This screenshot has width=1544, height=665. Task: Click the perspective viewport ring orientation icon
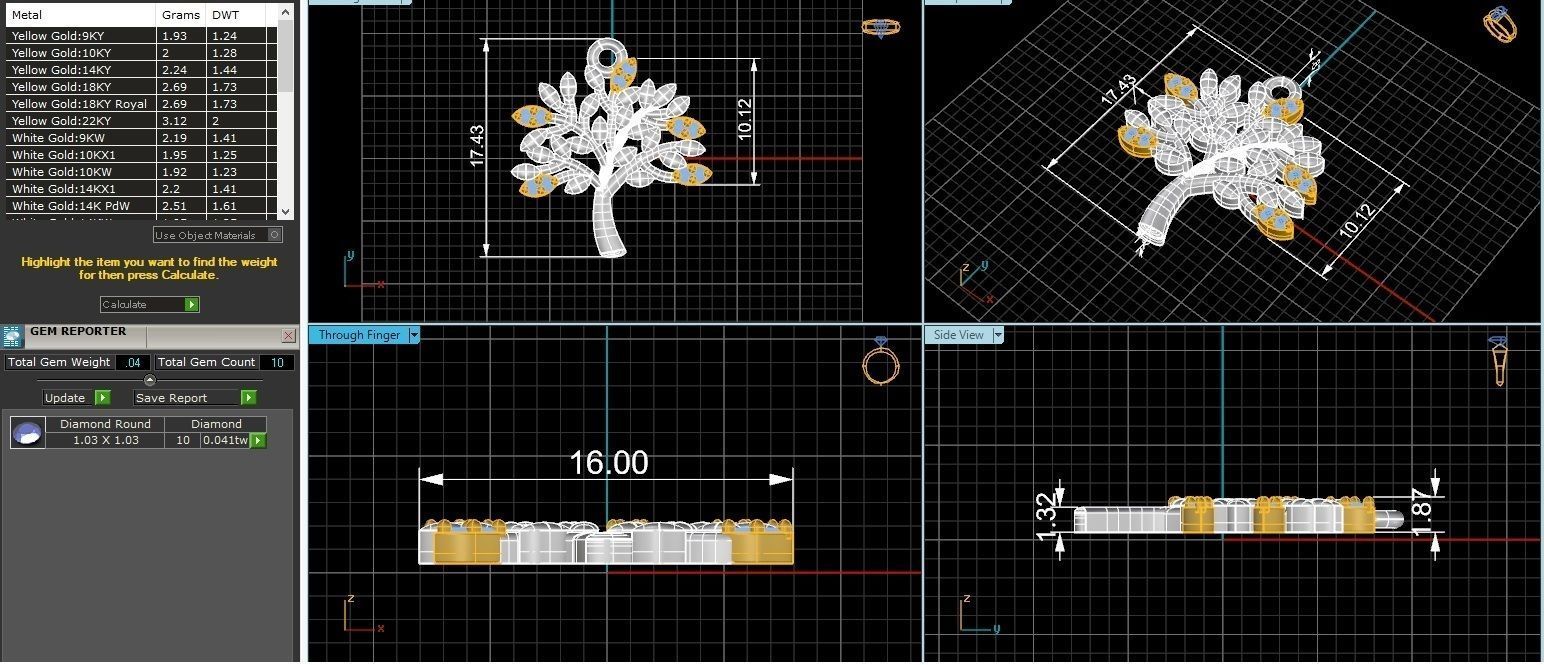pos(1500,24)
